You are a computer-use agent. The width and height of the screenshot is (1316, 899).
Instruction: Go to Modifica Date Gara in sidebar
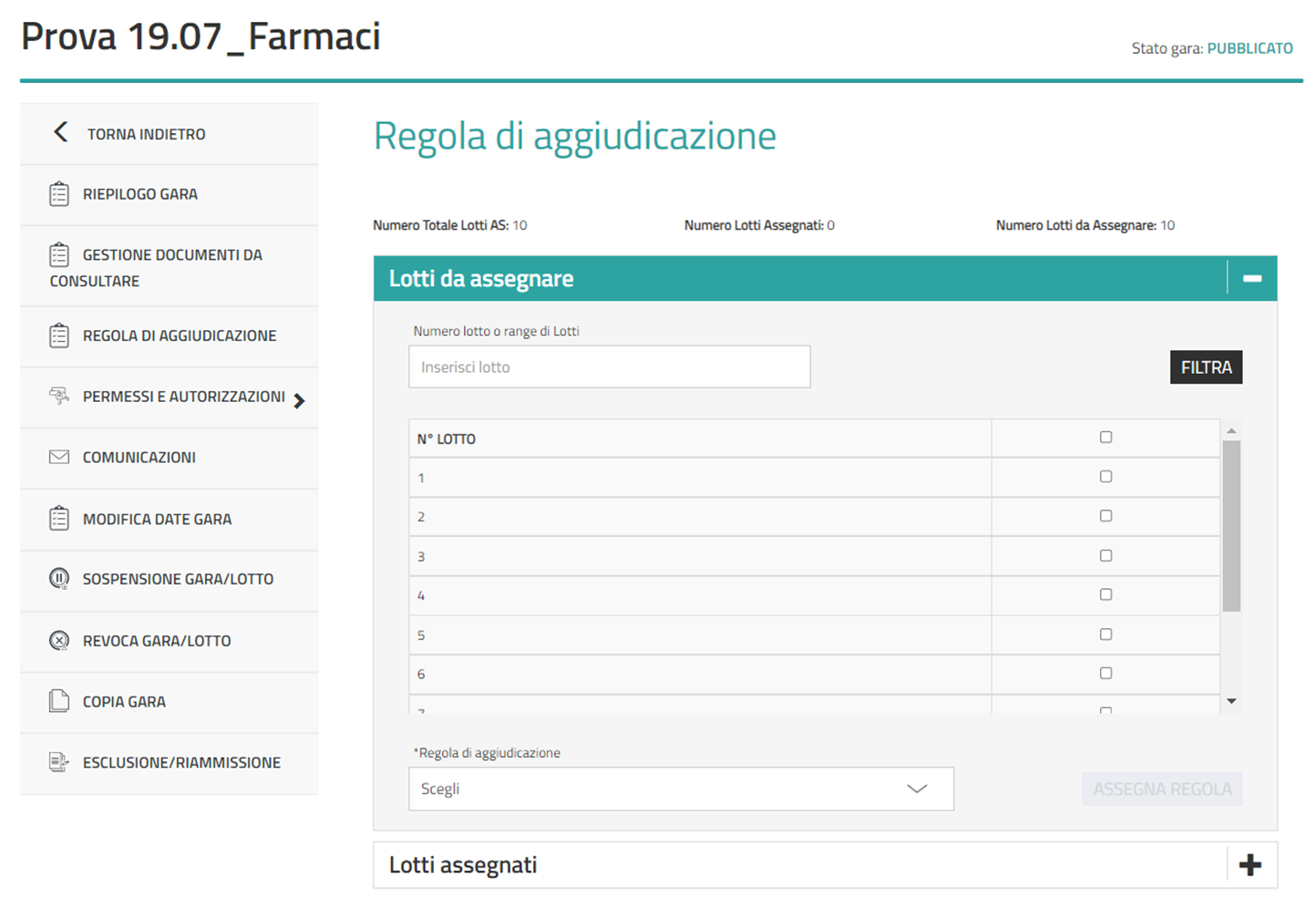click(x=157, y=519)
